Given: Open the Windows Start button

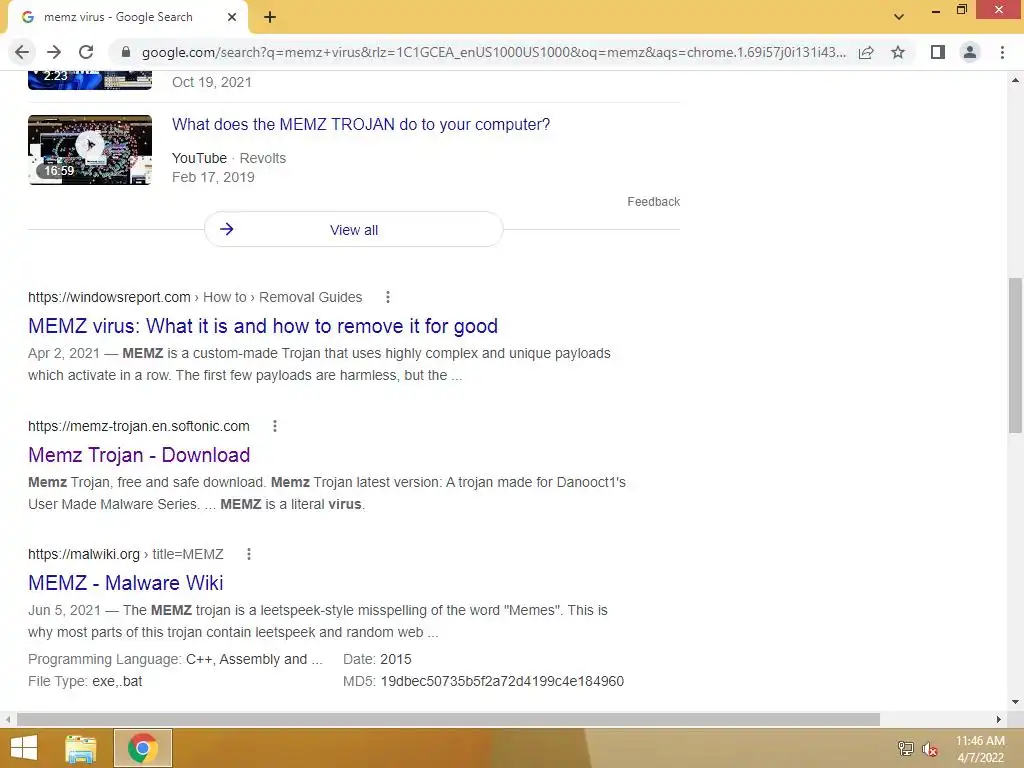Looking at the screenshot, I should tap(24, 748).
